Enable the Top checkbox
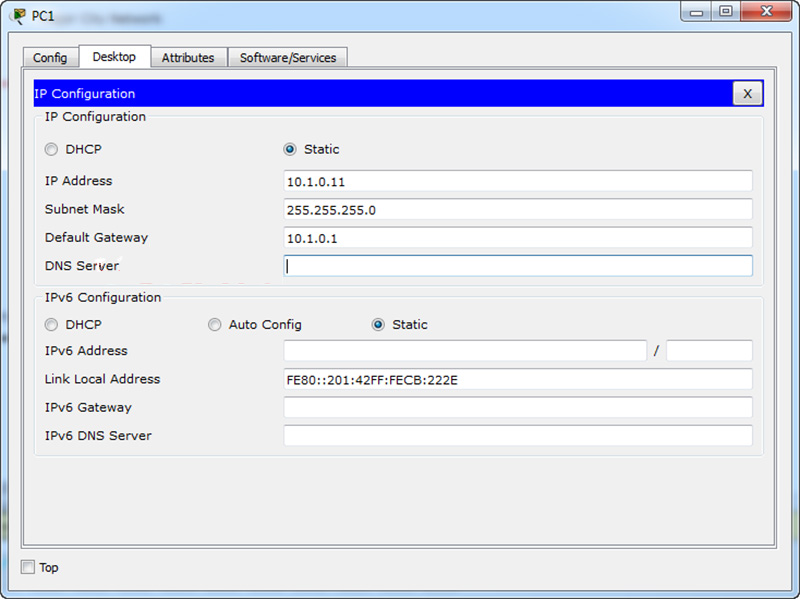This screenshot has height=599, width=800. pos(28,567)
